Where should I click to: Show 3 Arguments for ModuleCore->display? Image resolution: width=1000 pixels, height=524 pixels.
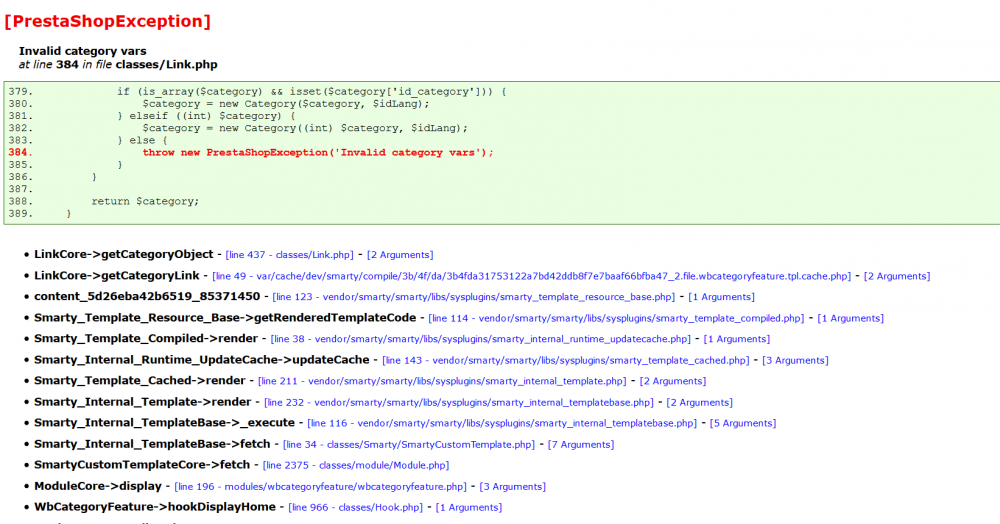pos(513,486)
